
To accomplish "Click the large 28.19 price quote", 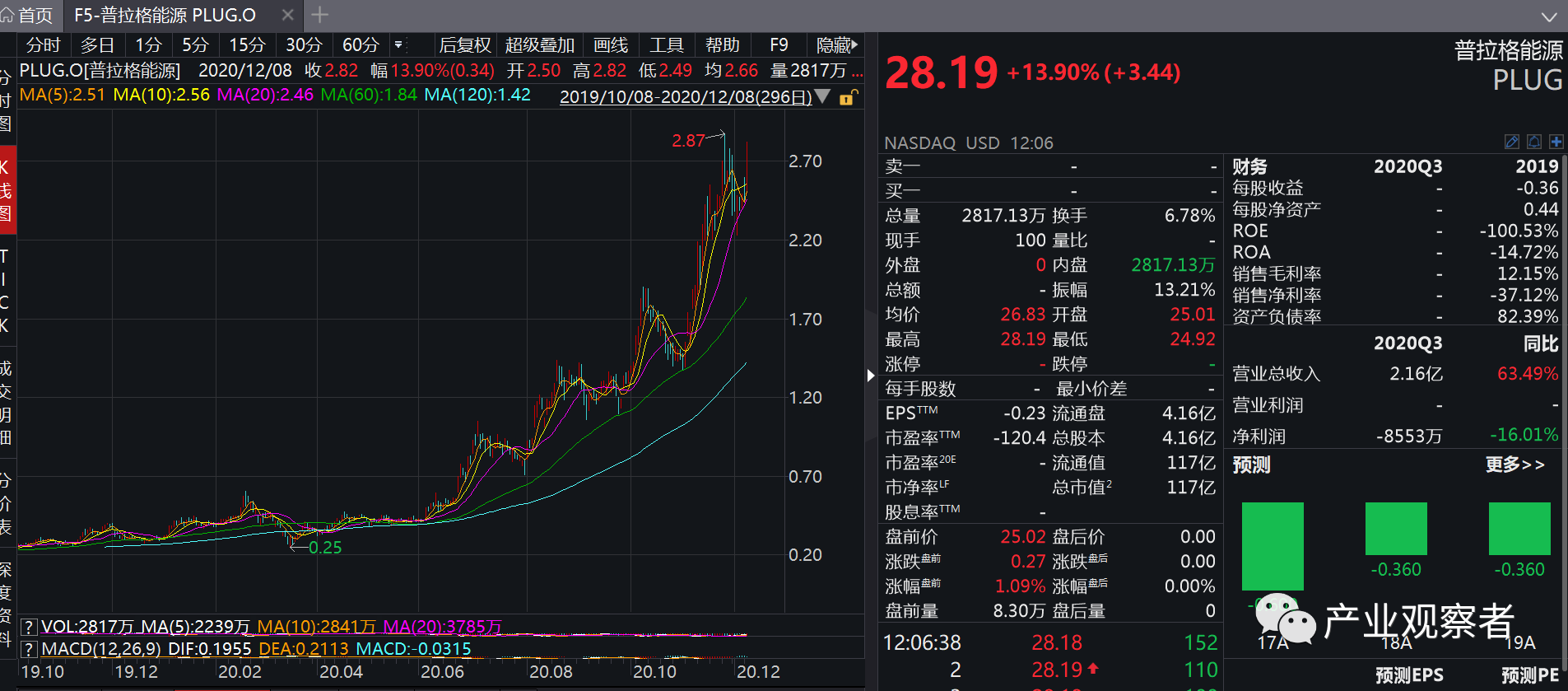I will 941,72.
